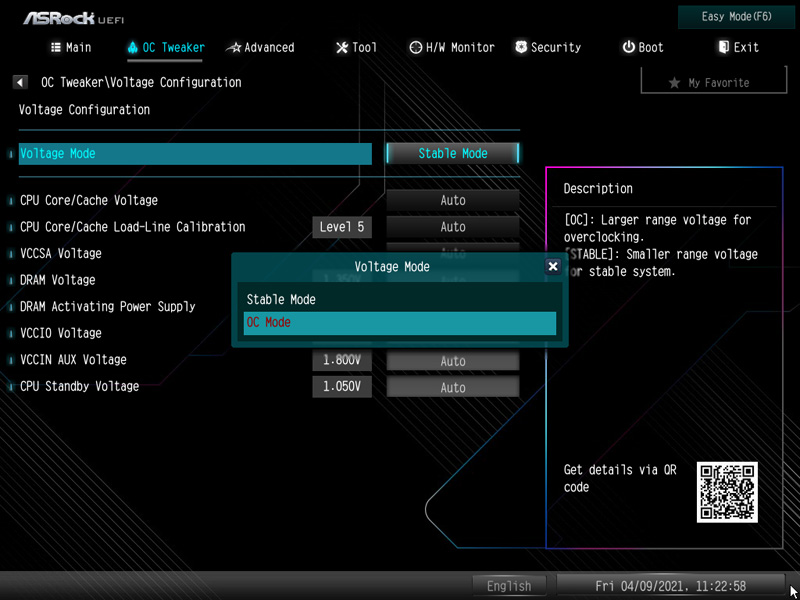This screenshot has width=800, height=600.
Task: Click the My Favorite star button
Action: [x=708, y=82]
